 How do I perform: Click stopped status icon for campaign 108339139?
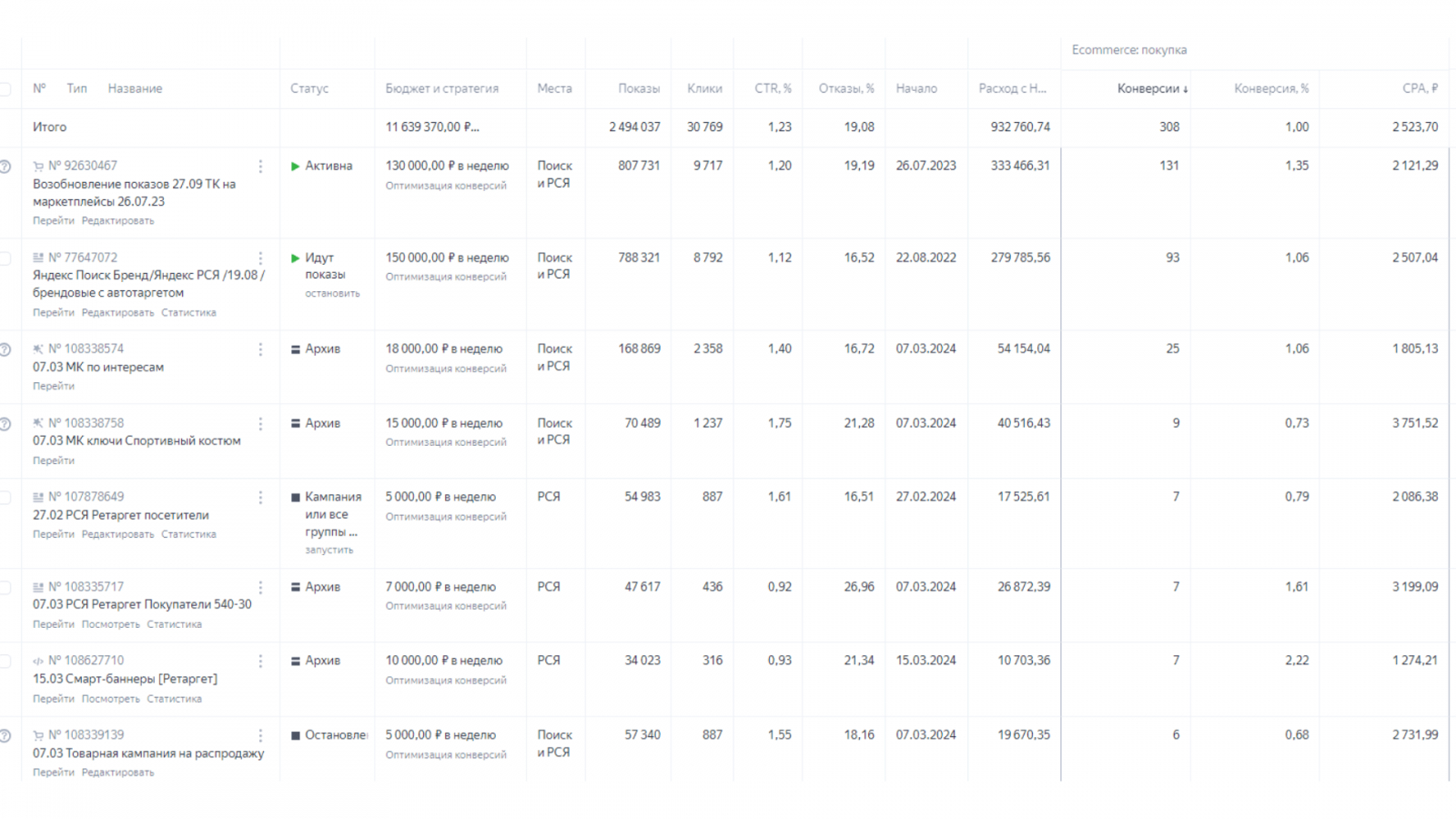[x=295, y=735]
